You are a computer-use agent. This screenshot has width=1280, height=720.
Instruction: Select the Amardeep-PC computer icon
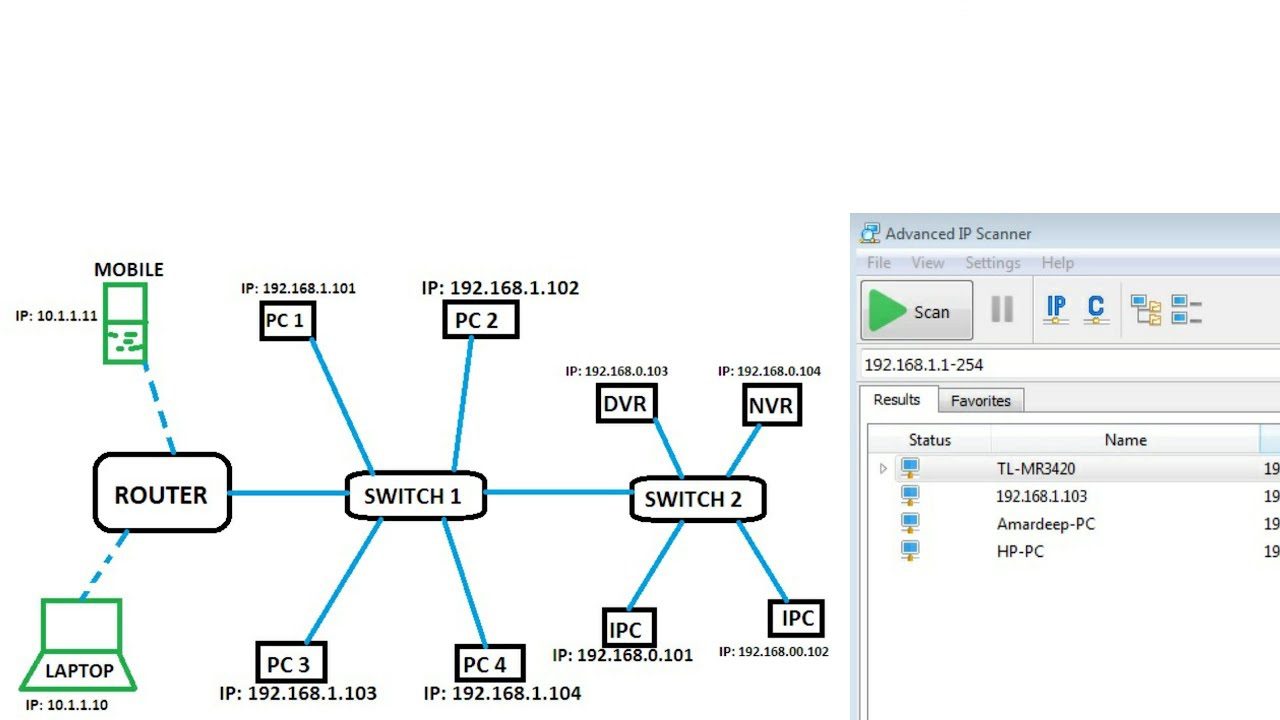[910, 524]
